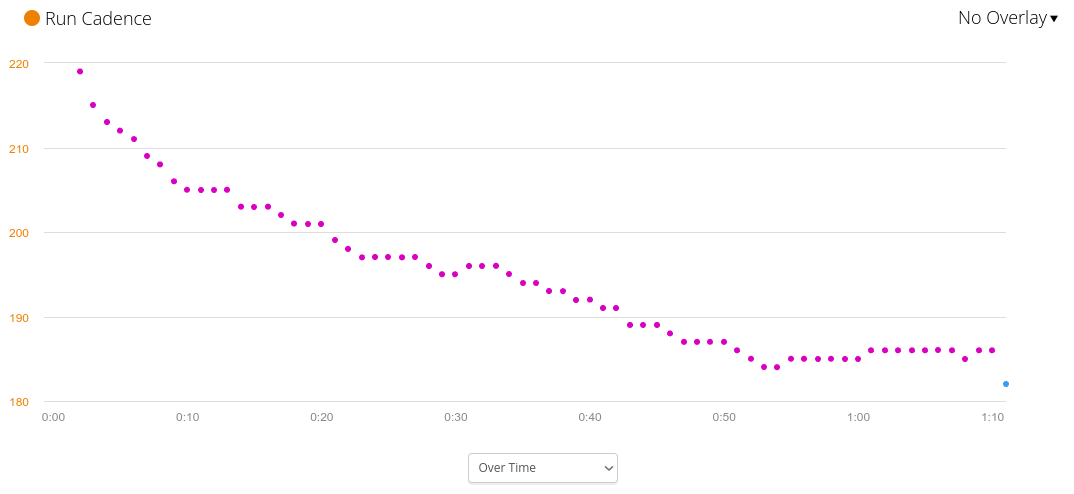
Task: Click the 220 cadence axis label
Action: 19,64
